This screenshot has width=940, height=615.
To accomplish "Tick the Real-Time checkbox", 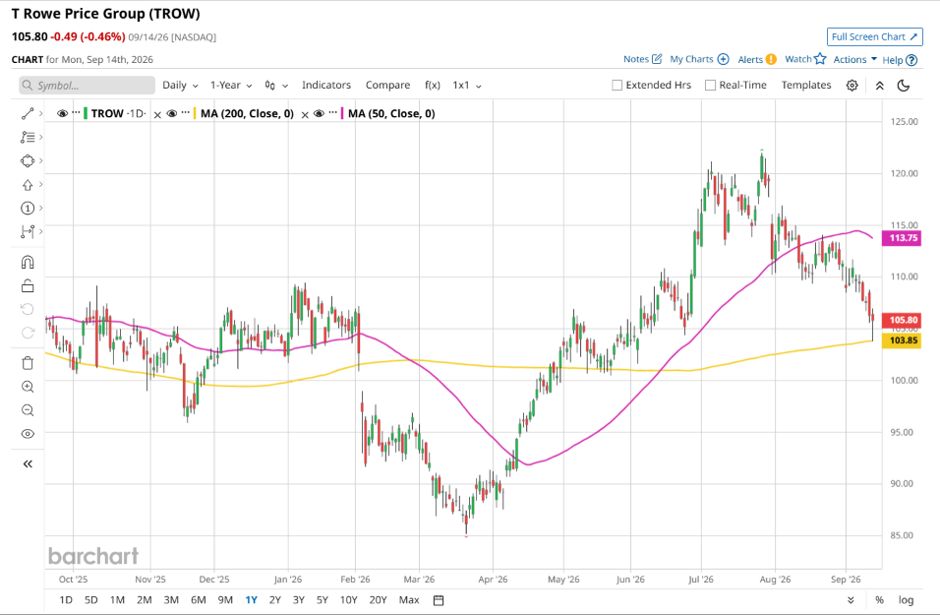I will click(x=710, y=85).
